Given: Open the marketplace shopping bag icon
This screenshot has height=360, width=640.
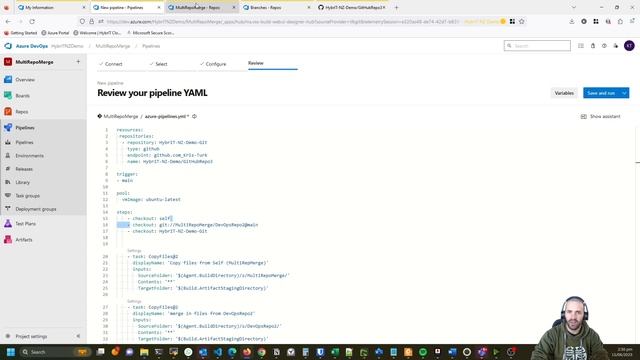Looking at the screenshot, I should click(x=593, y=46).
